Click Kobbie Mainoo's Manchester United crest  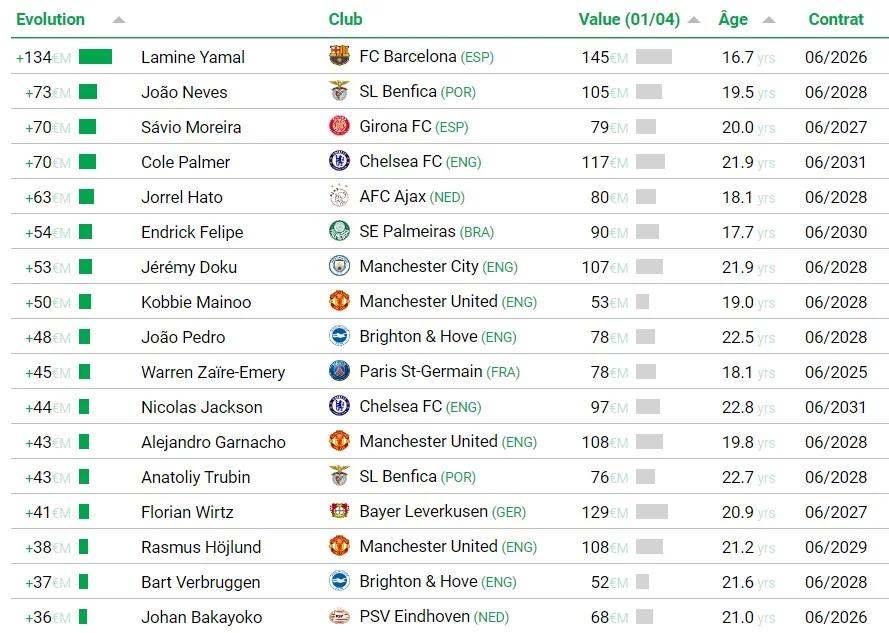340,302
